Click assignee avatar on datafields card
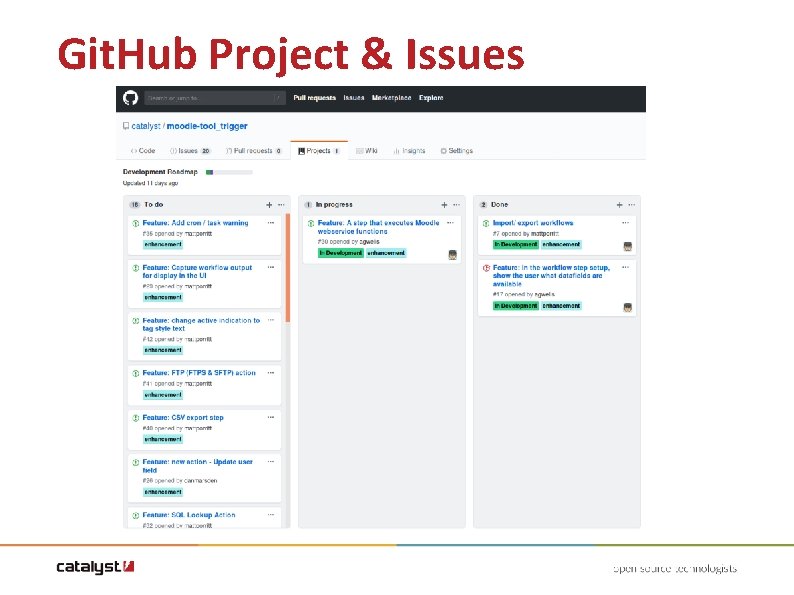The image size is (794, 595). (628, 307)
